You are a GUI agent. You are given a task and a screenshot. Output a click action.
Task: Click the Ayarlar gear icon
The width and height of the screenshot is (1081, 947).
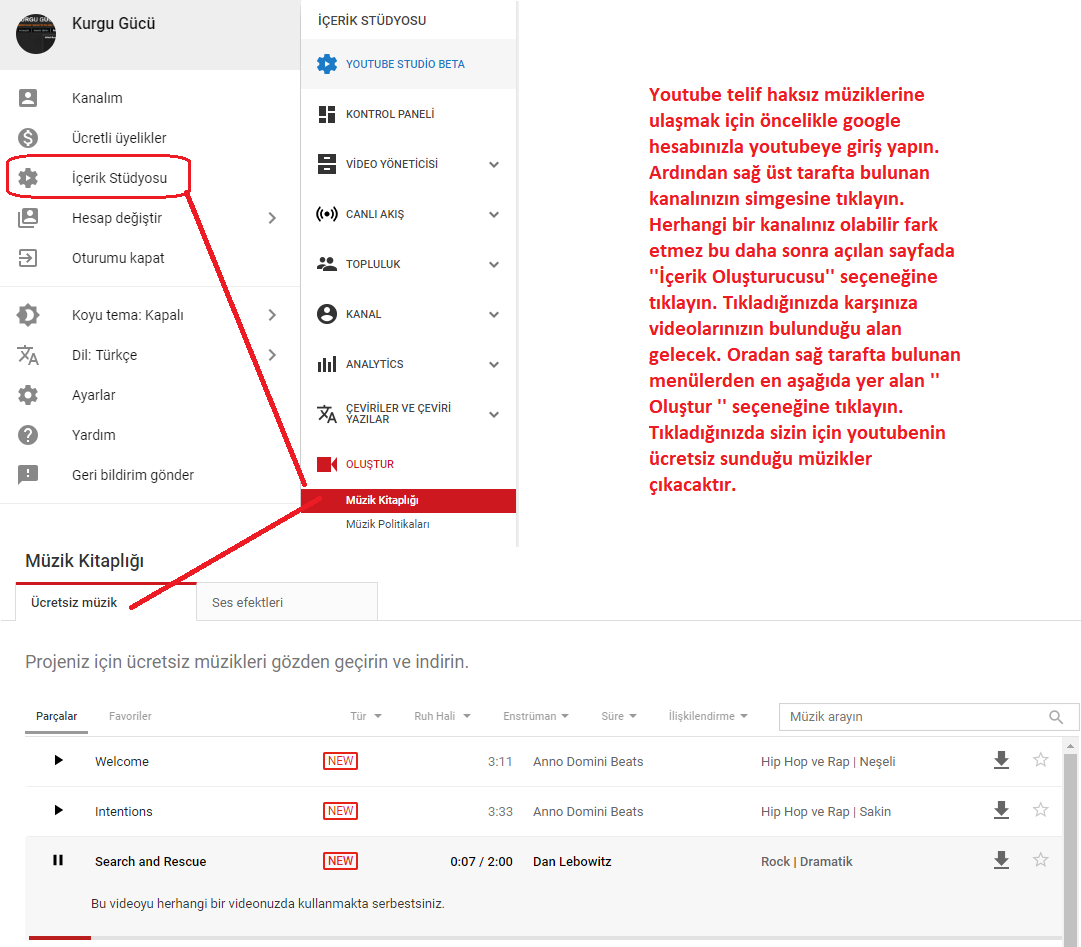click(x=28, y=395)
